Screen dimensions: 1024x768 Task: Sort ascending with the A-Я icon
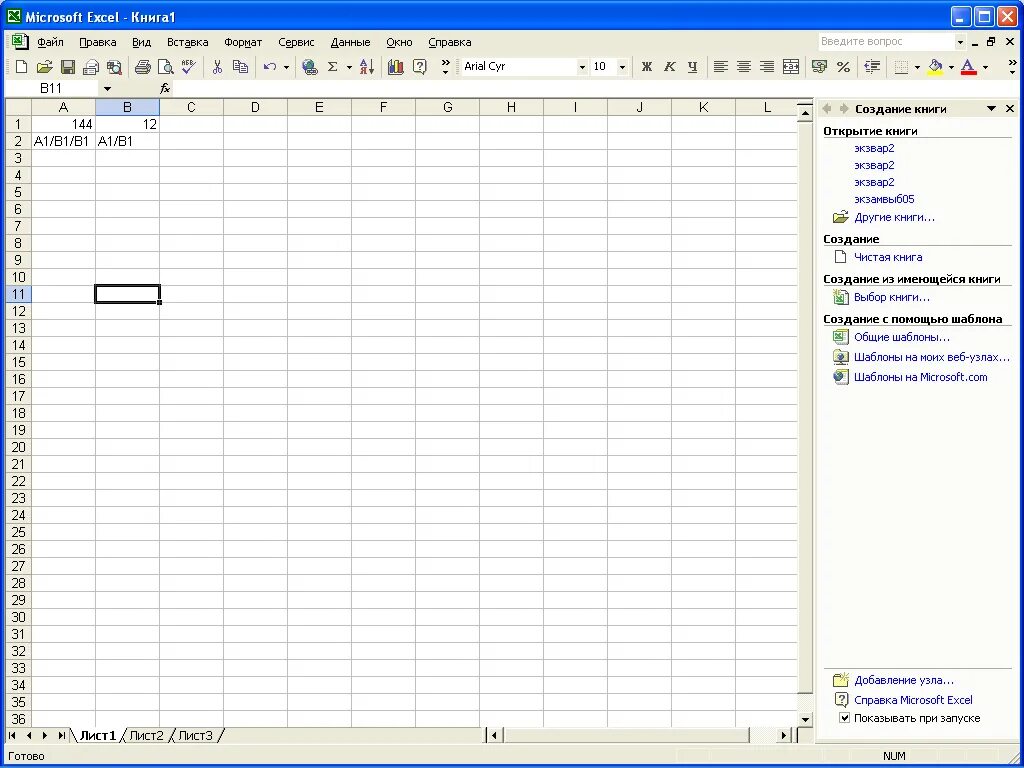(367, 67)
